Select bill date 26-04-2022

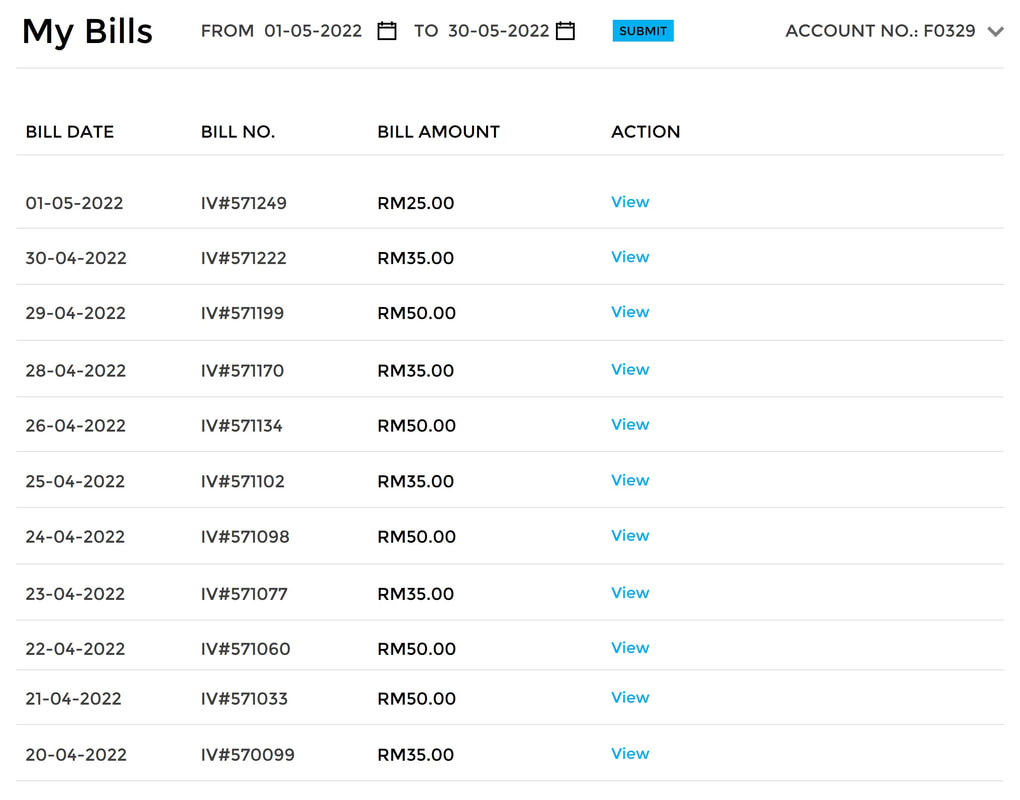coord(75,426)
